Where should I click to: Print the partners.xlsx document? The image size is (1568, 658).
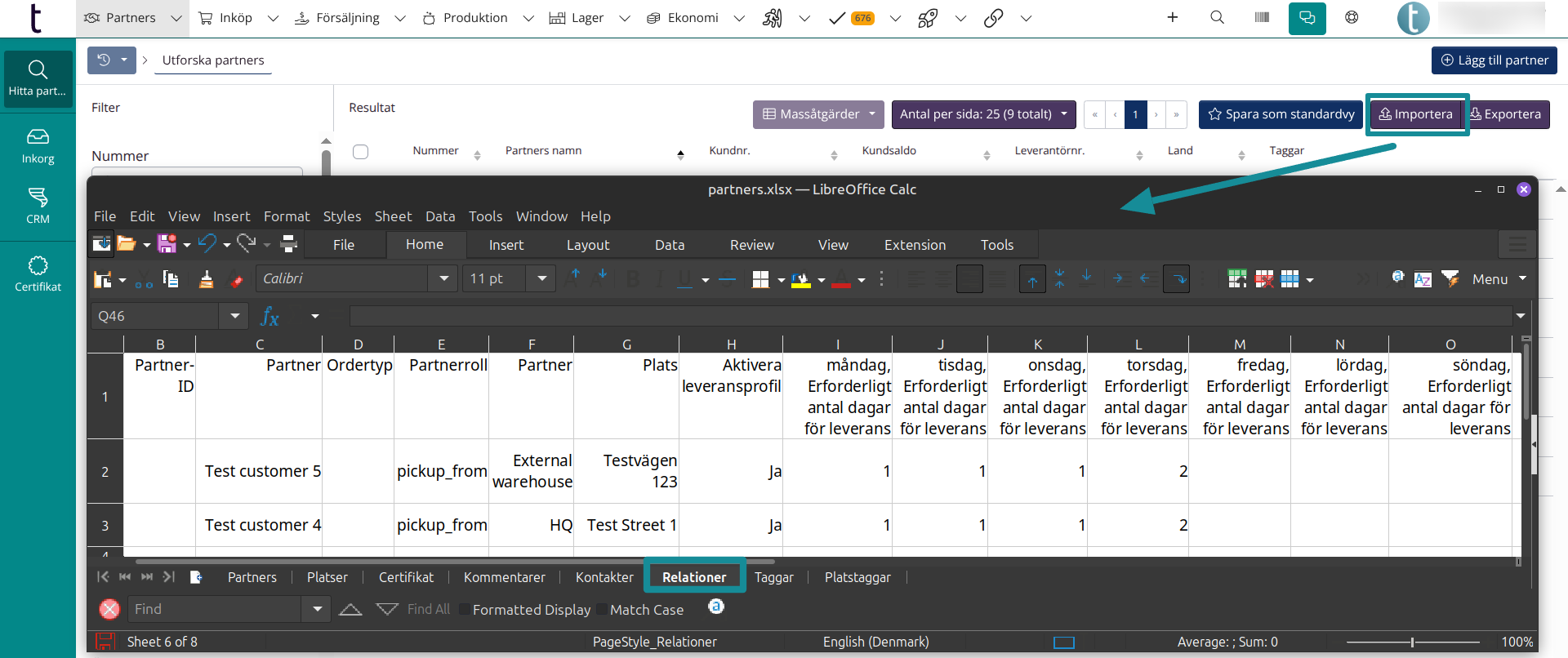coord(288,243)
